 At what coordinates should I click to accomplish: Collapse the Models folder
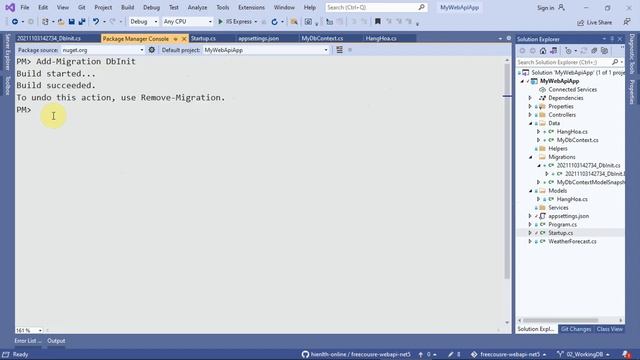[x=531, y=191]
